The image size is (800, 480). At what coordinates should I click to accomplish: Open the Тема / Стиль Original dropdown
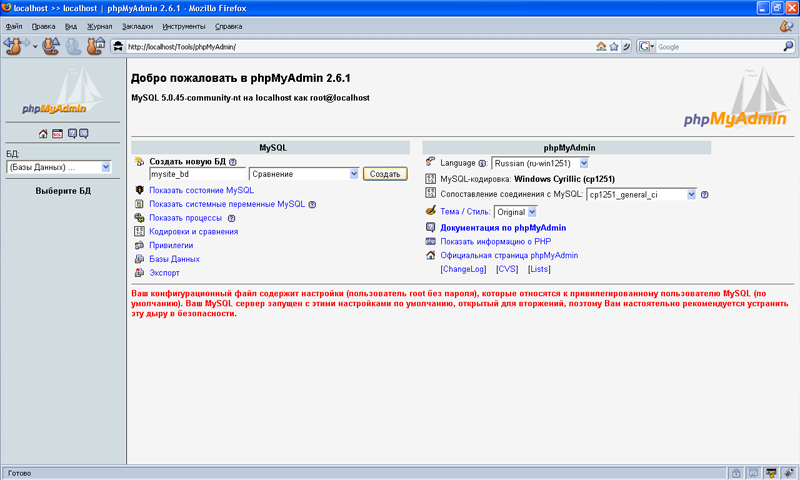click(515, 212)
